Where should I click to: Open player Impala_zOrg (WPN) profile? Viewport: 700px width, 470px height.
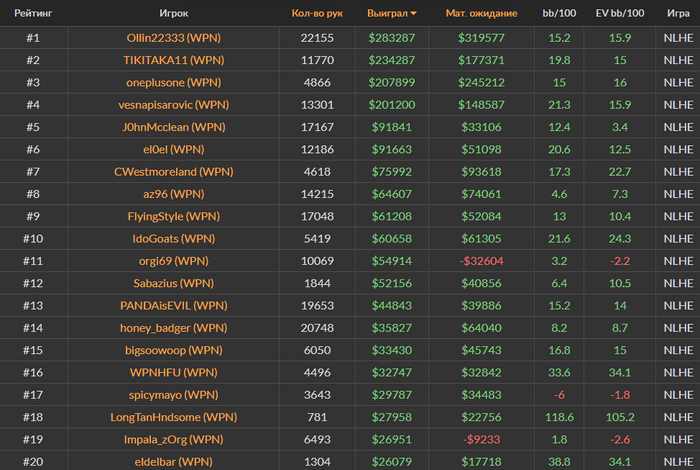tap(174, 440)
